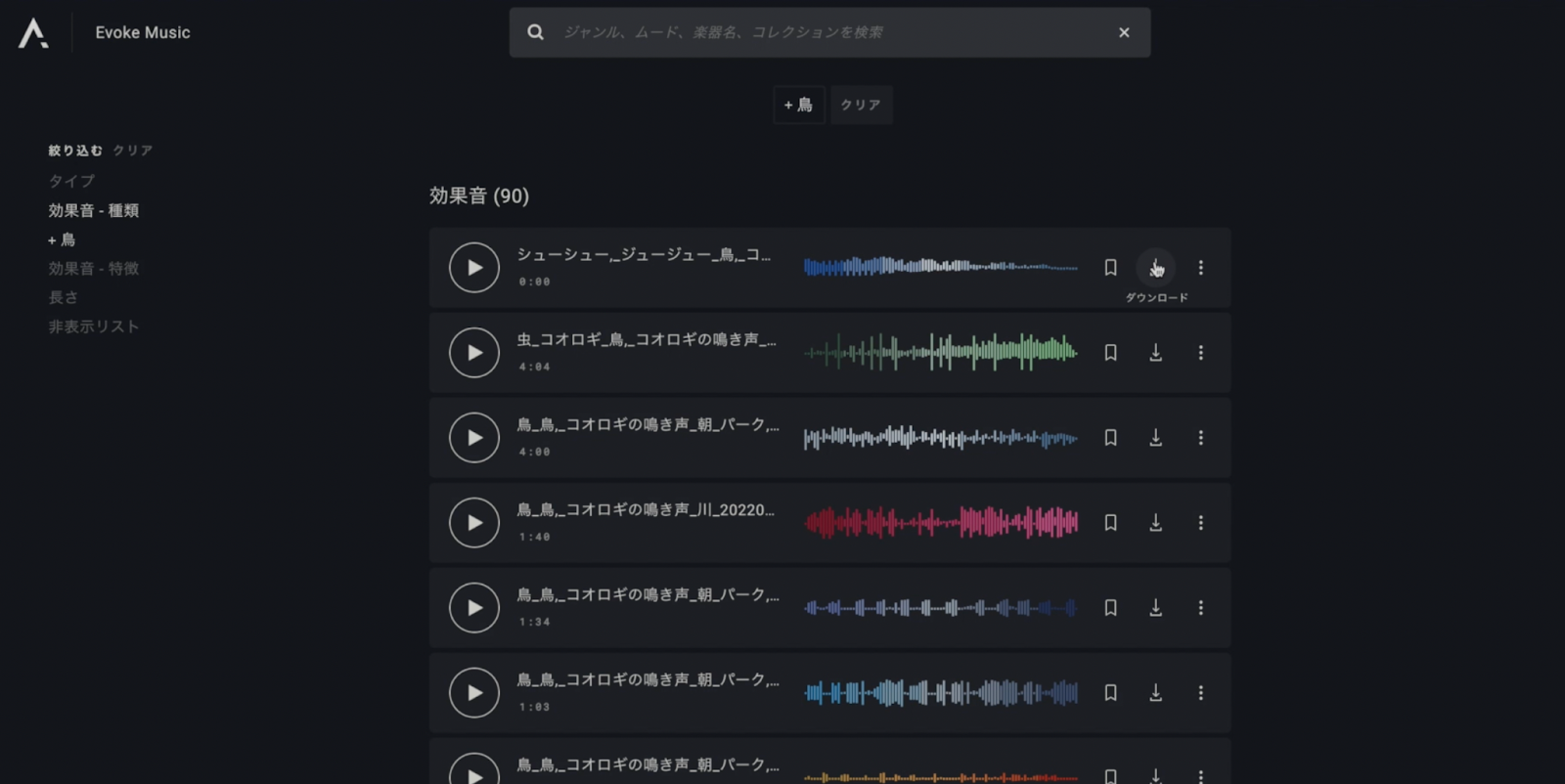Play the 朝_パーク track lasting 1:34
1565x784 pixels.
point(474,608)
